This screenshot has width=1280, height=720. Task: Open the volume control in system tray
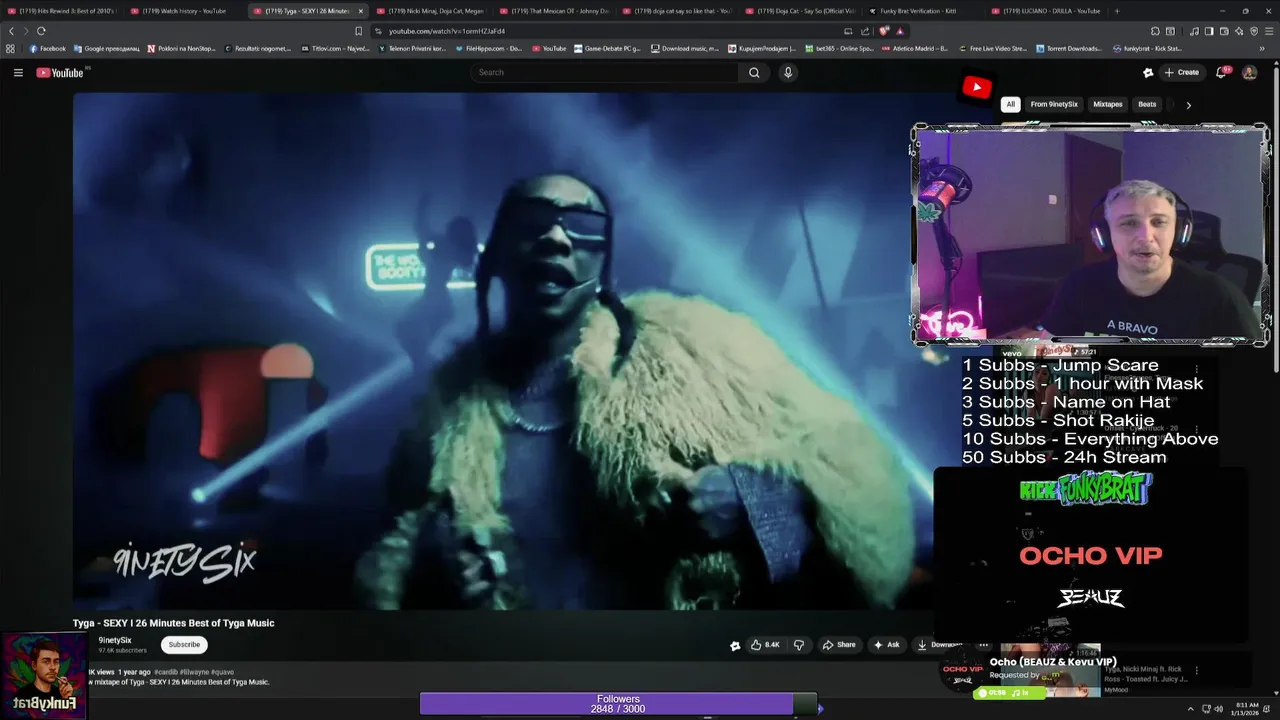pos(1219,709)
